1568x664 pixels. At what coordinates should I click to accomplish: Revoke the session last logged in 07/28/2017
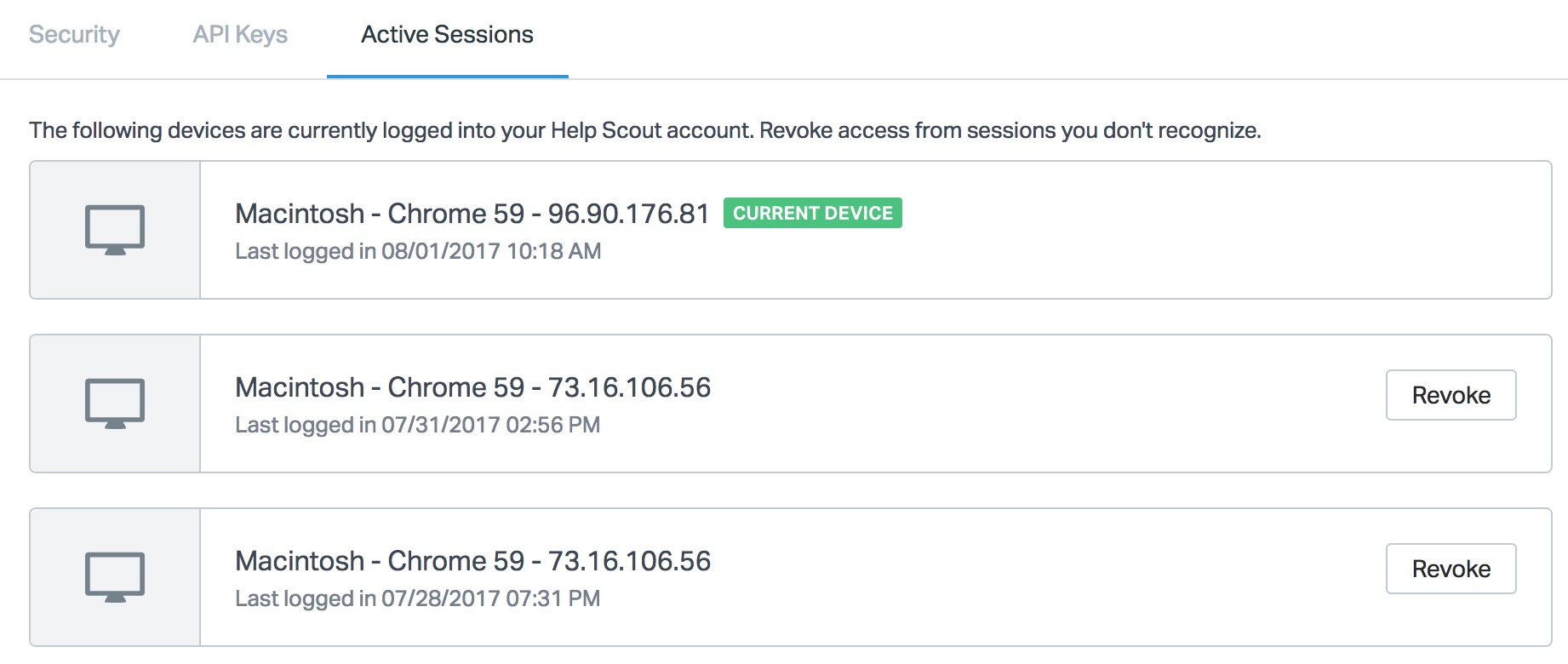click(x=1451, y=569)
